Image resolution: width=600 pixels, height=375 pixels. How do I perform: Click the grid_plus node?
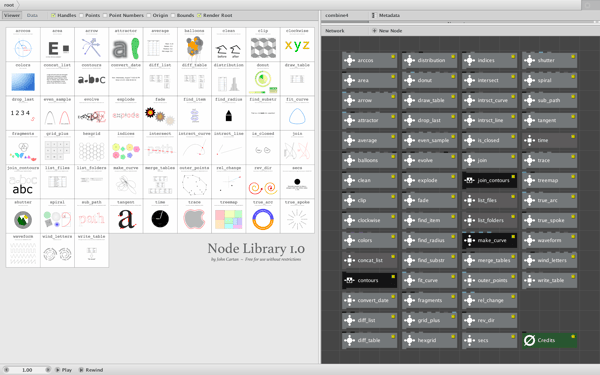429,320
